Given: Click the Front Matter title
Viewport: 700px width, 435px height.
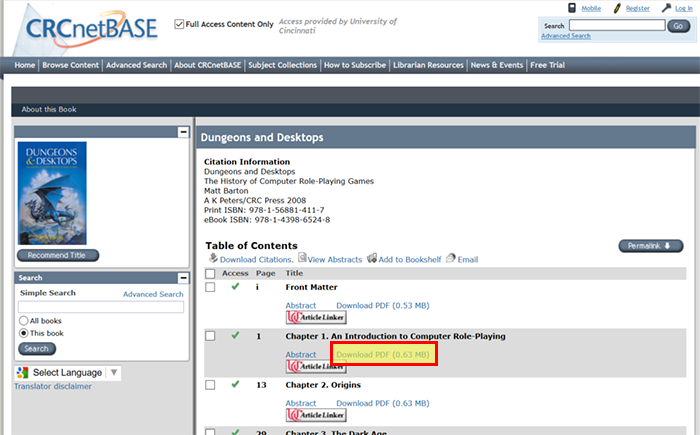Looking at the screenshot, I should tap(312, 287).
